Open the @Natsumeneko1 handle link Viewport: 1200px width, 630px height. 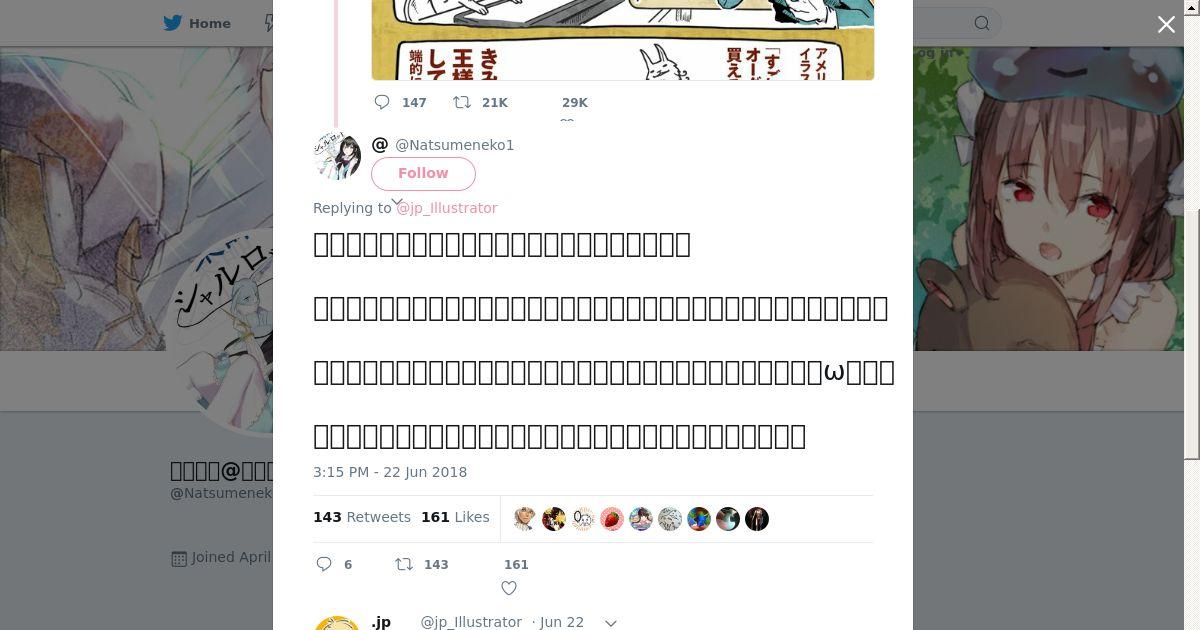point(455,145)
